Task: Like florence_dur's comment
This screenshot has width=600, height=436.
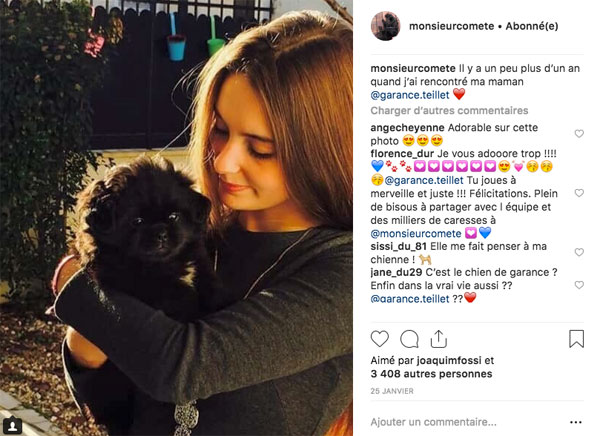Action: (579, 193)
